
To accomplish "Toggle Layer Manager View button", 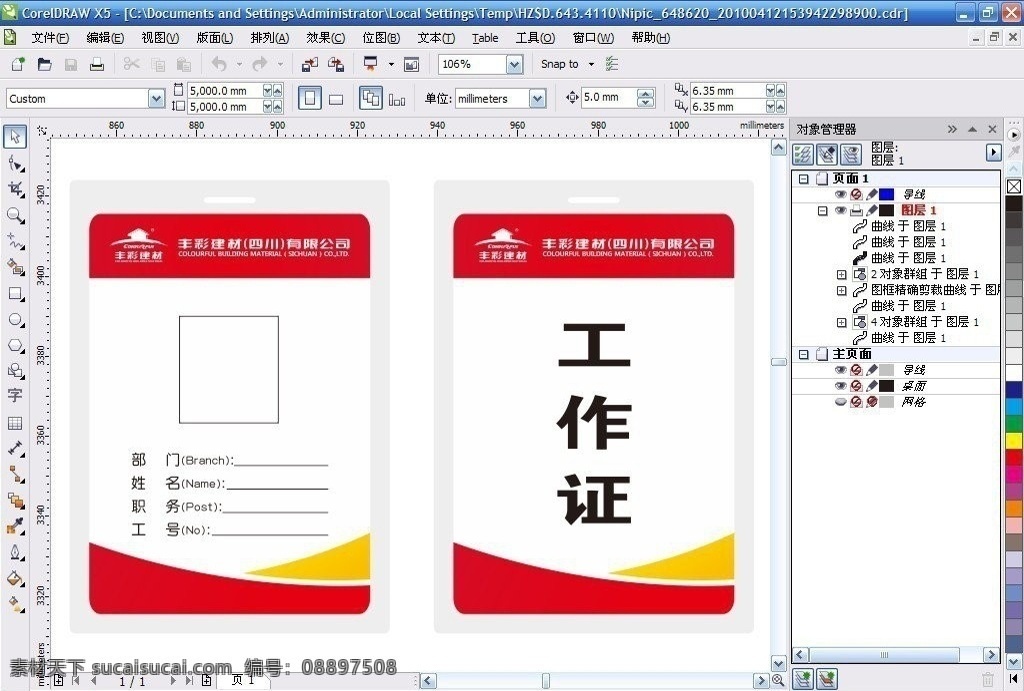I will pyautogui.click(x=850, y=154).
